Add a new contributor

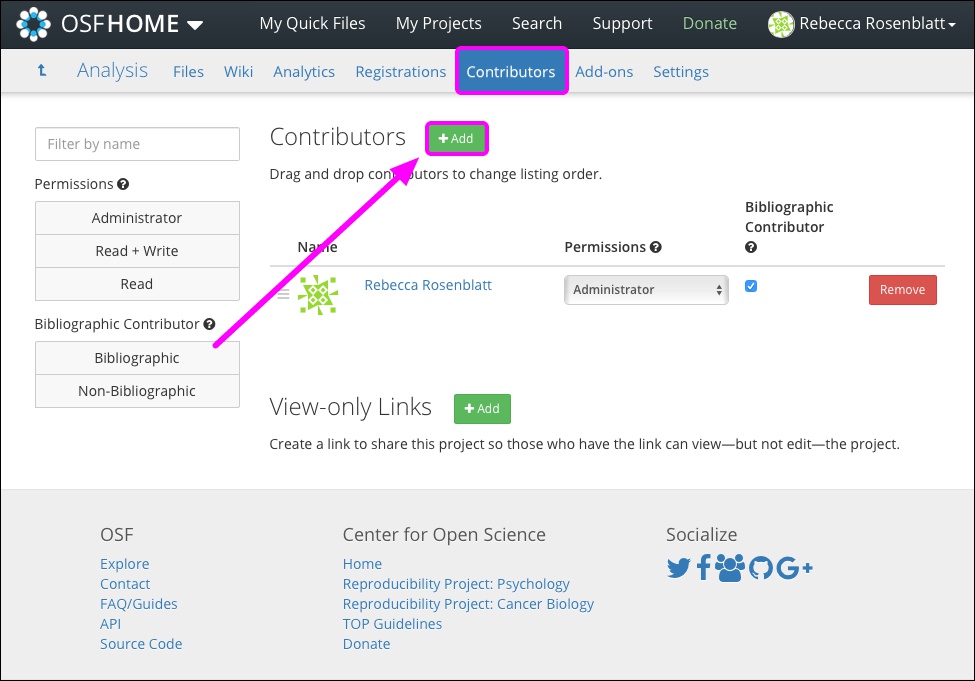[x=456, y=138]
